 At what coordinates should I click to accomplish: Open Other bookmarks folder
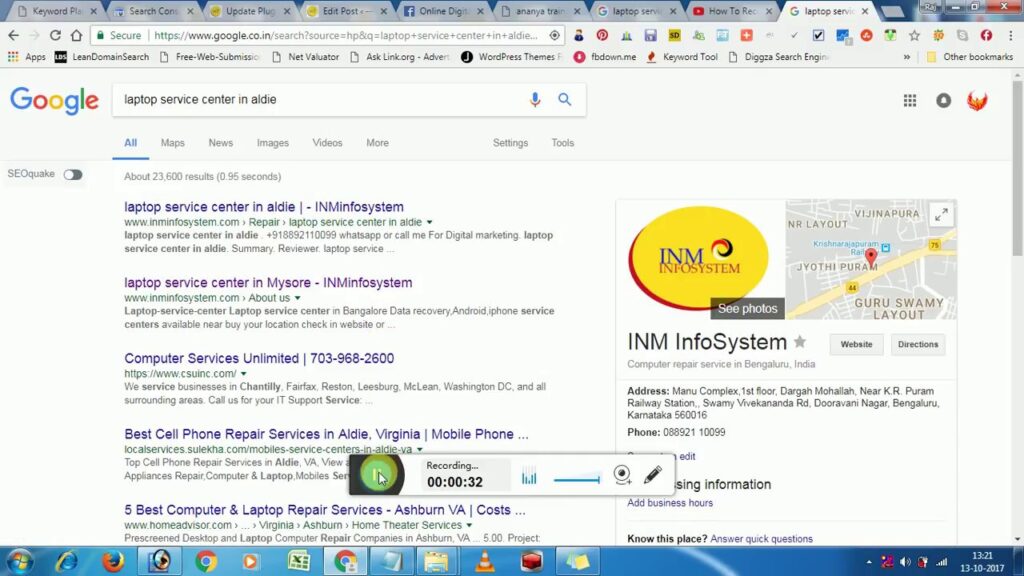point(970,57)
